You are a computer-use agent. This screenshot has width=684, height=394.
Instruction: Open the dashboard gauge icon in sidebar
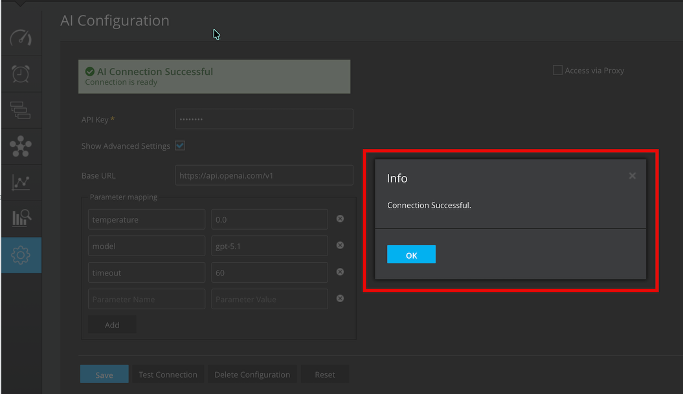click(21, 38)
